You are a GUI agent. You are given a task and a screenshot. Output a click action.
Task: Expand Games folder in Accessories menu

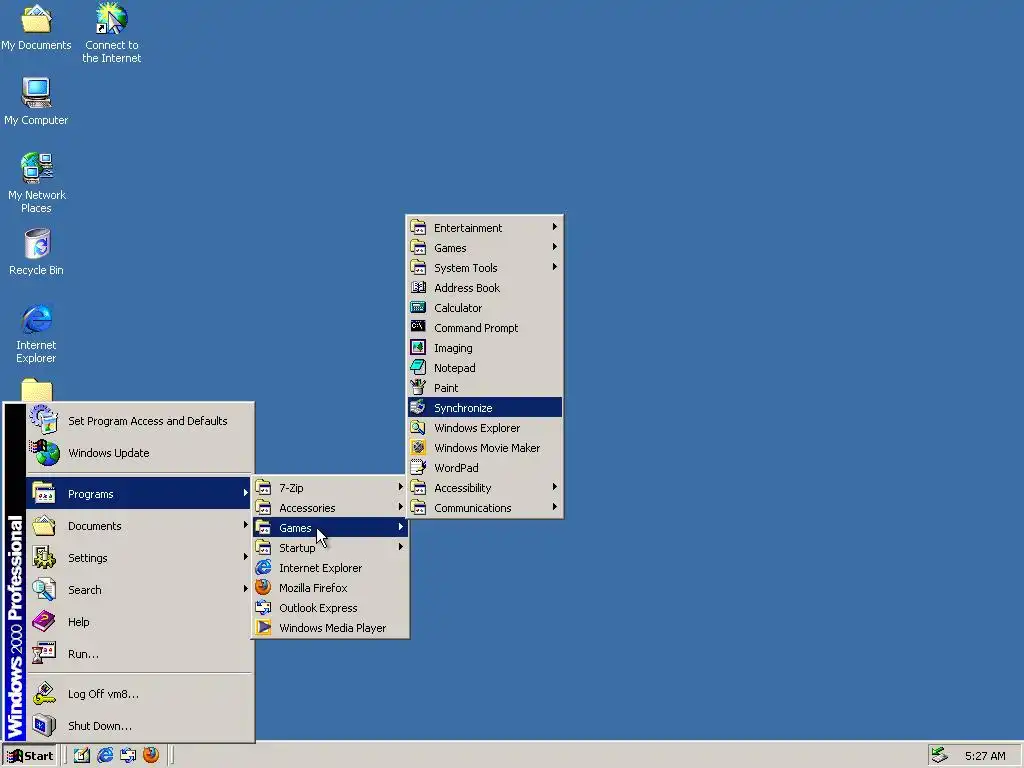point(485,248)
